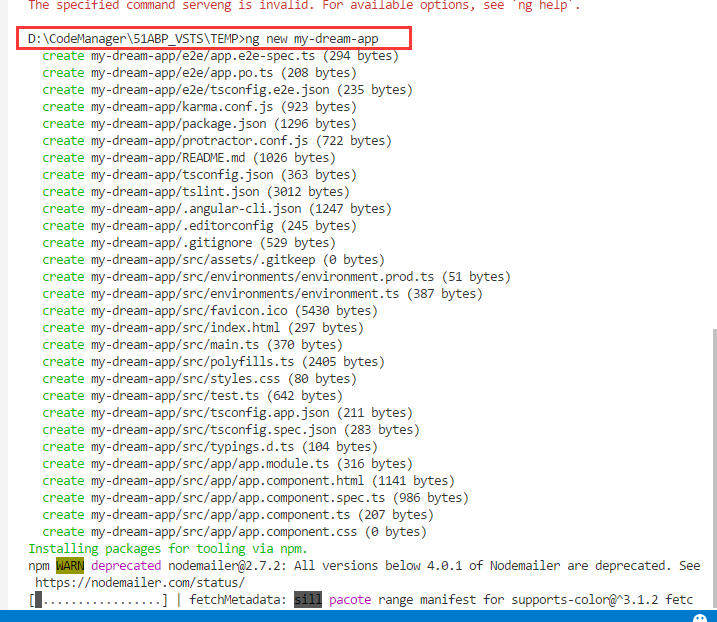This screenshot has height=622, width=717.
Task: Click the polyfills.ts (2405 bytes) line
Action: (214, 362)
